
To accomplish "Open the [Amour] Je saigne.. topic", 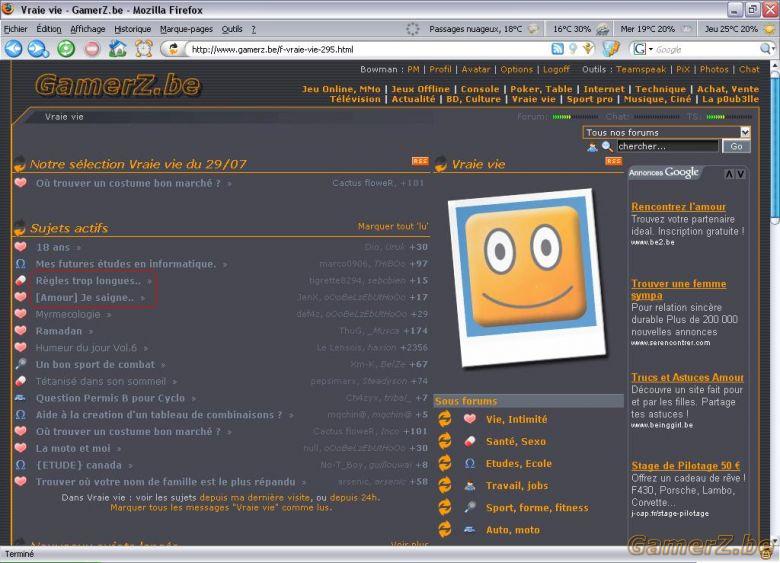I will [x=85, y=297].
